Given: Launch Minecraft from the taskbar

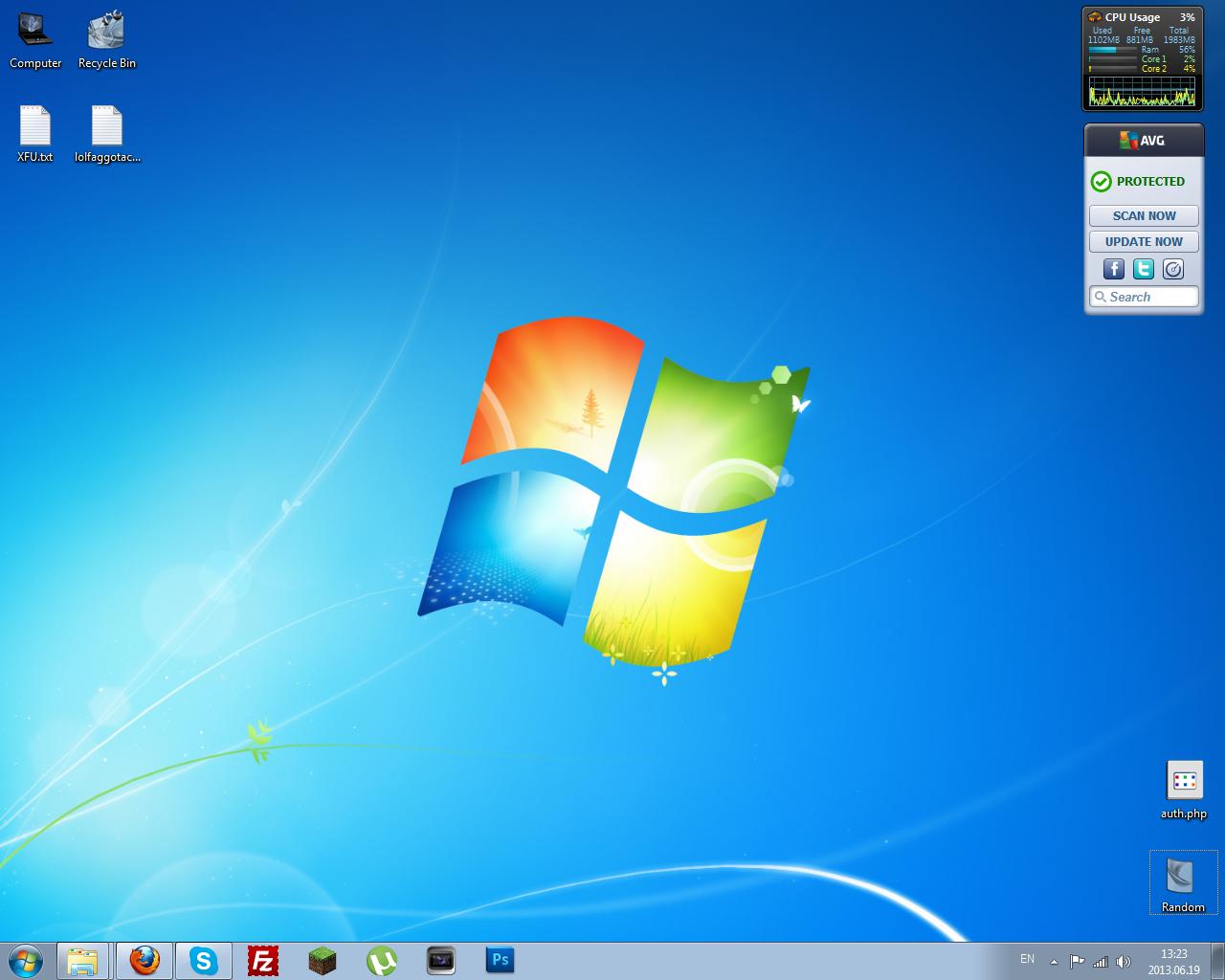Looking at the screenshot, I should [x=323, y=961].
